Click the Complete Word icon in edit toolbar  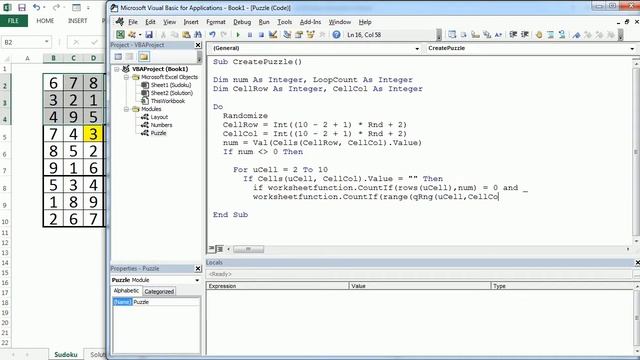pyautogui.click(x=498, y=35)
